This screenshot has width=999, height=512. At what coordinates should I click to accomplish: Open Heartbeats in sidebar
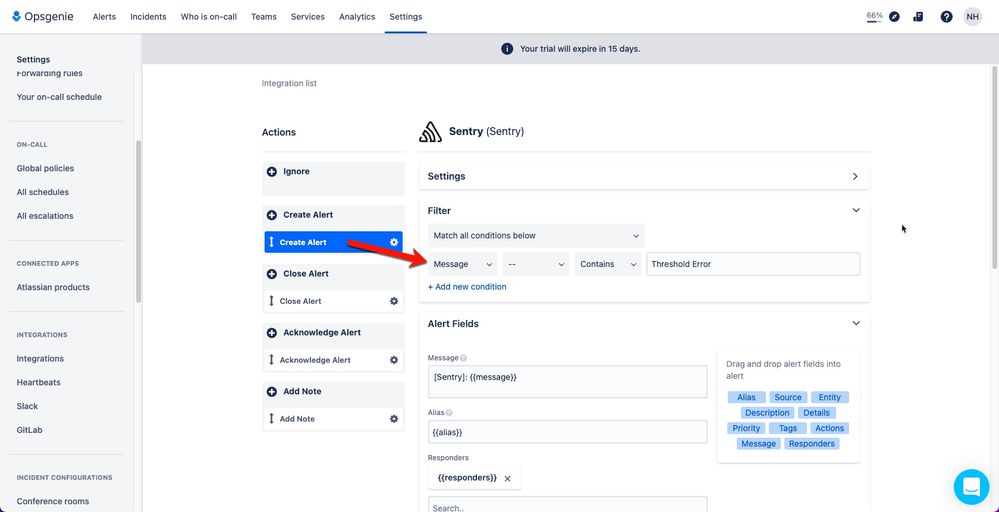[39, 383]
